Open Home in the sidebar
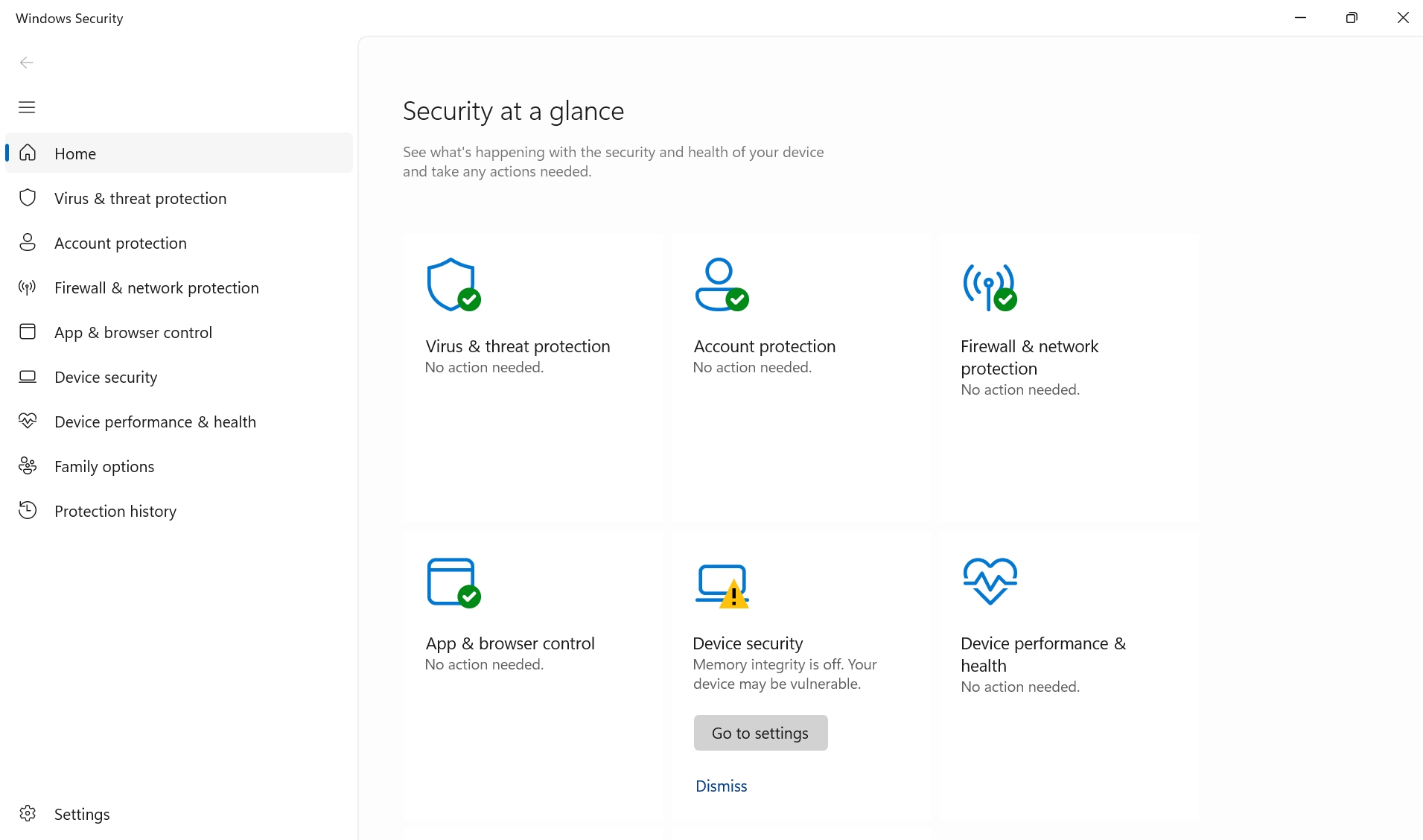The width and height of the screenshot is (1423, 840). pyautogui.click(x=75, y=153)
